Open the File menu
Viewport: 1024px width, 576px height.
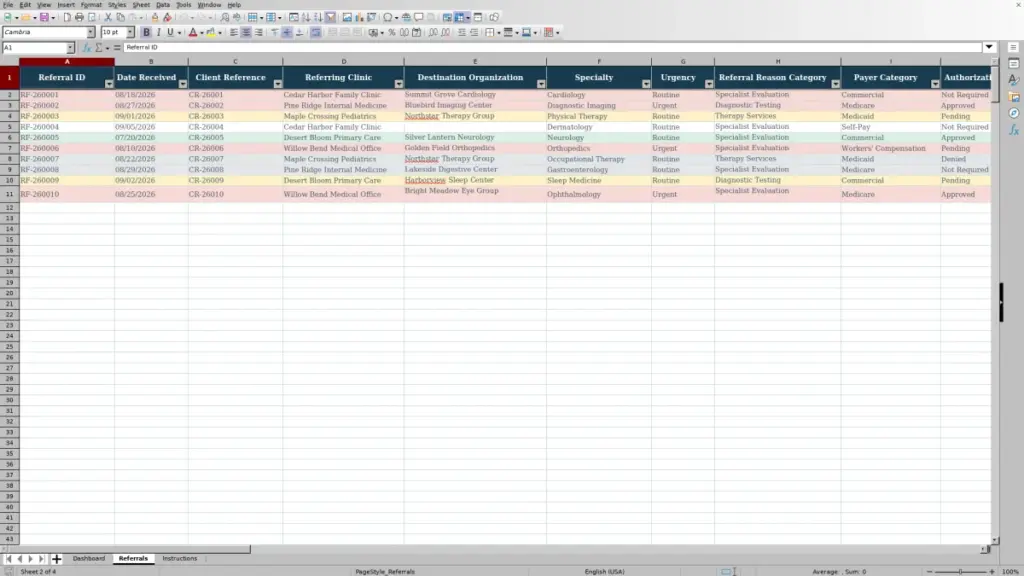click(8, 5)
